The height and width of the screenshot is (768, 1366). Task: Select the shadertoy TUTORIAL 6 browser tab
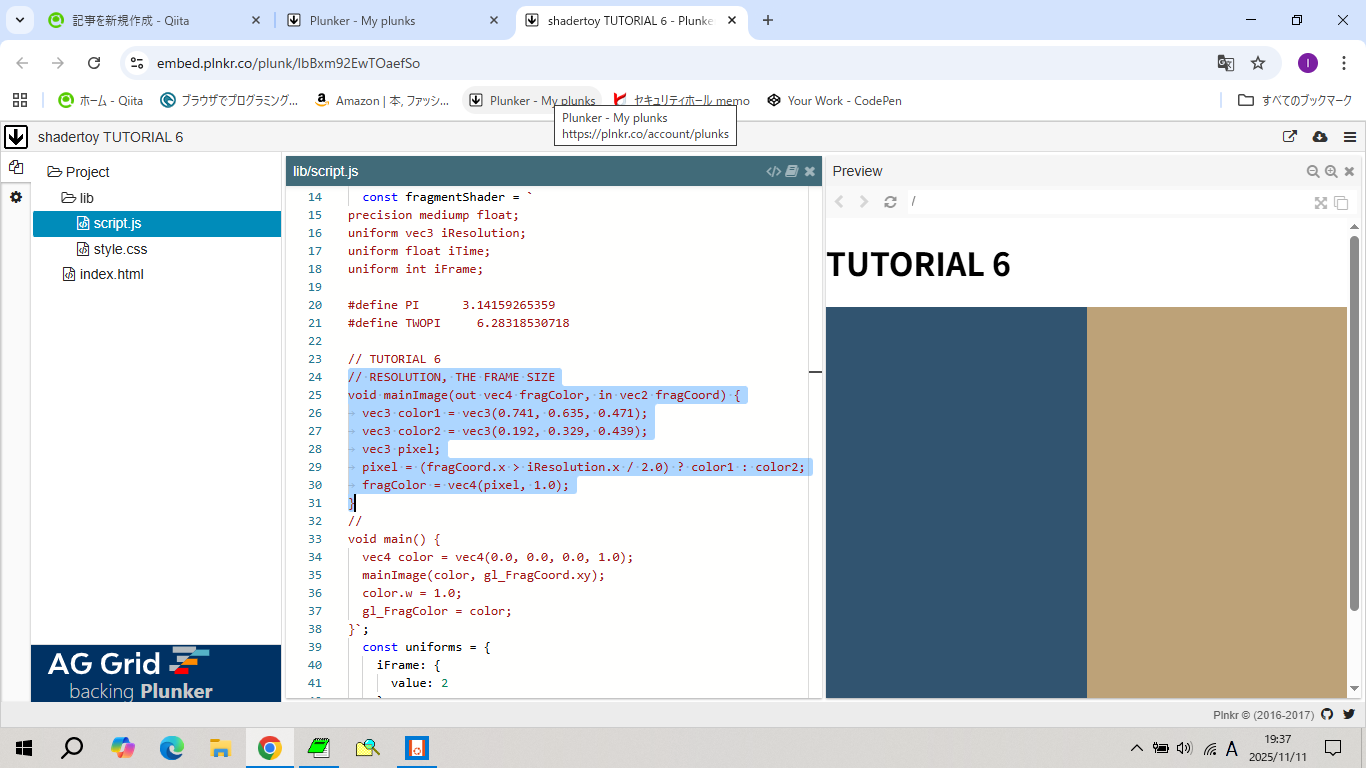pos(632,20)
